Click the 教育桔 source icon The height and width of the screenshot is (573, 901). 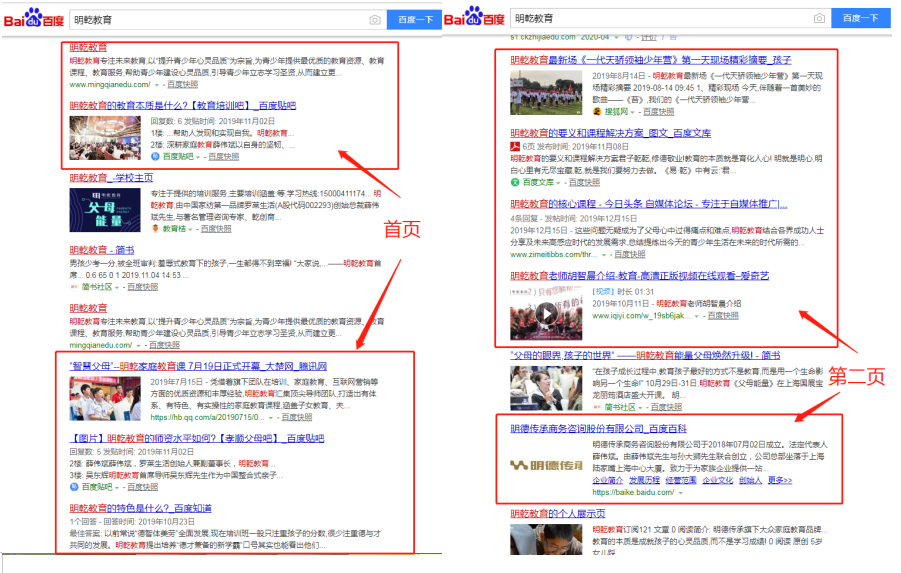[155, 229]
